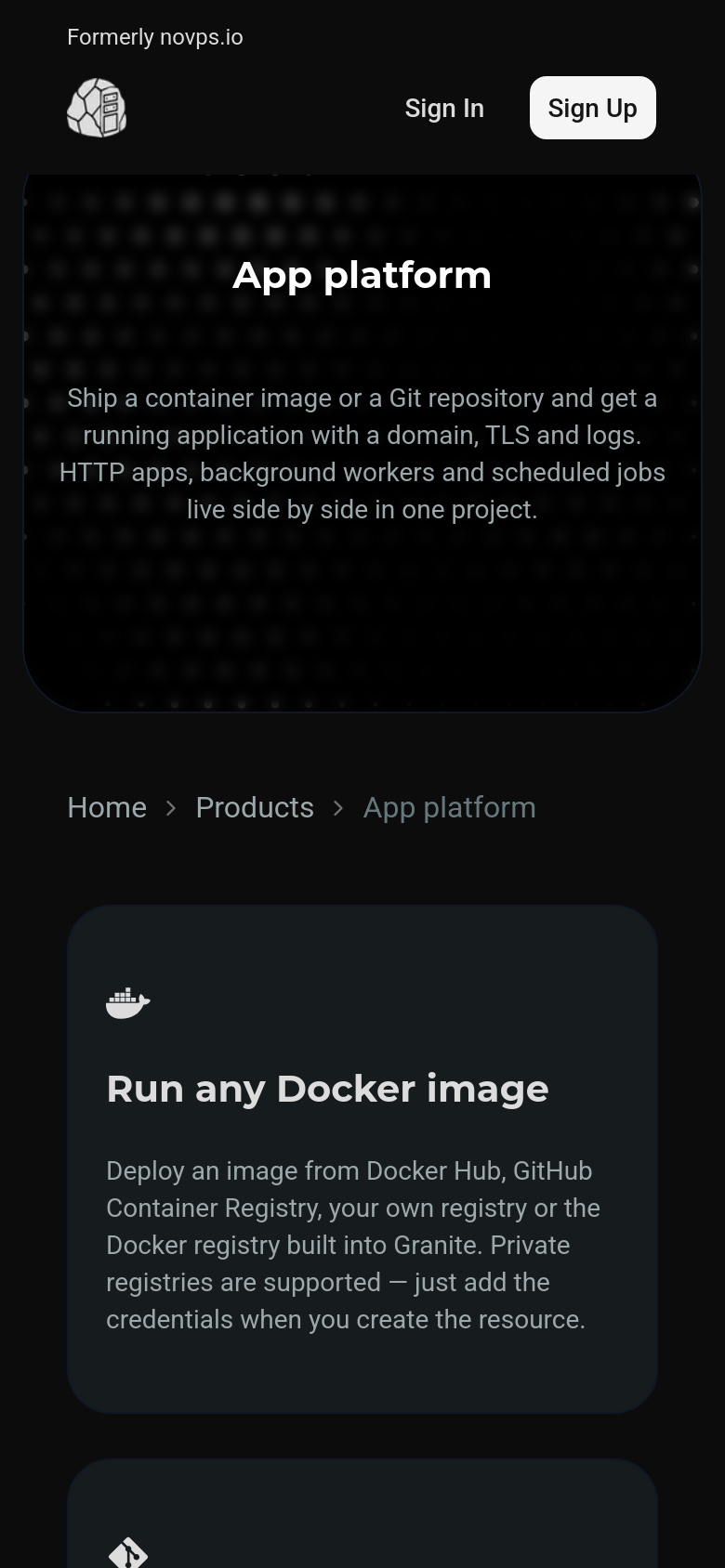
Task: Go to Home in the breadcrumb
Action: pos(107,807)
